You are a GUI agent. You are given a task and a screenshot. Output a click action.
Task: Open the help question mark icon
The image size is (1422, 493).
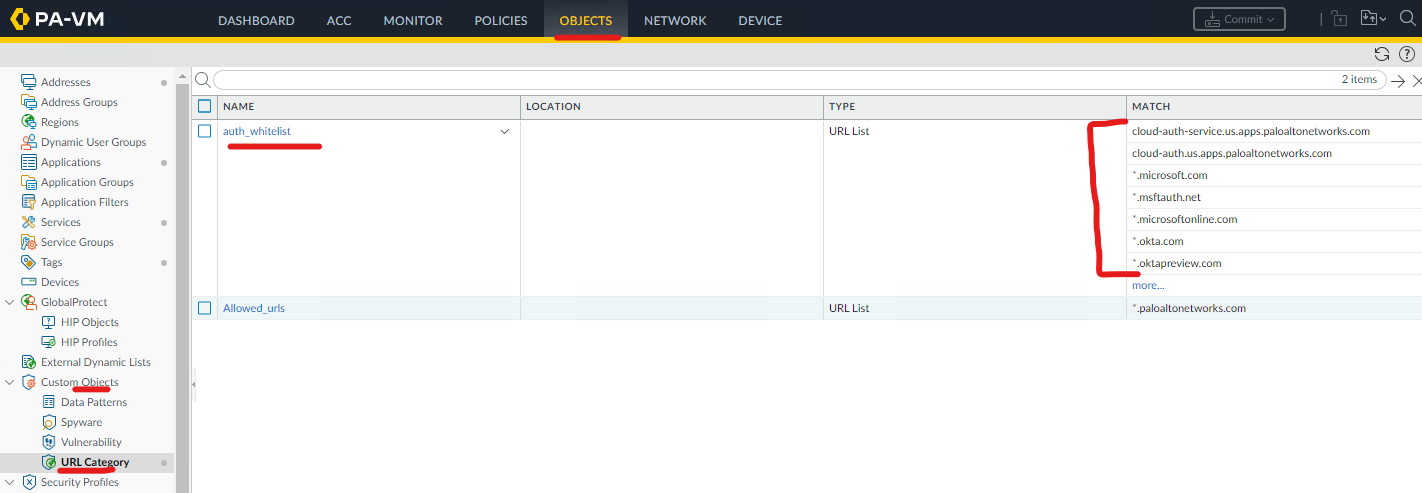coord(1406,54)
